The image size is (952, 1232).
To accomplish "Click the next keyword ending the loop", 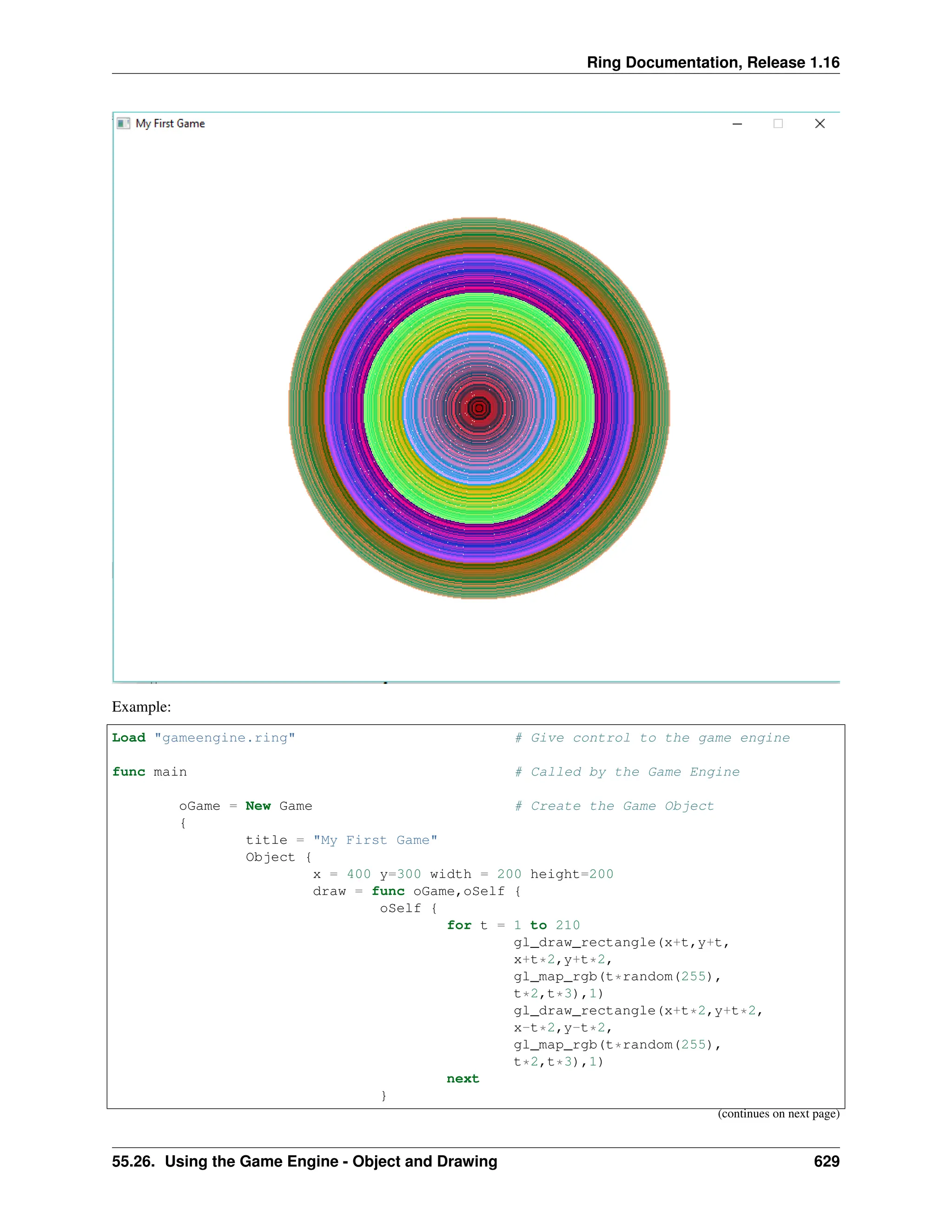I will [x=463, y=1079].
